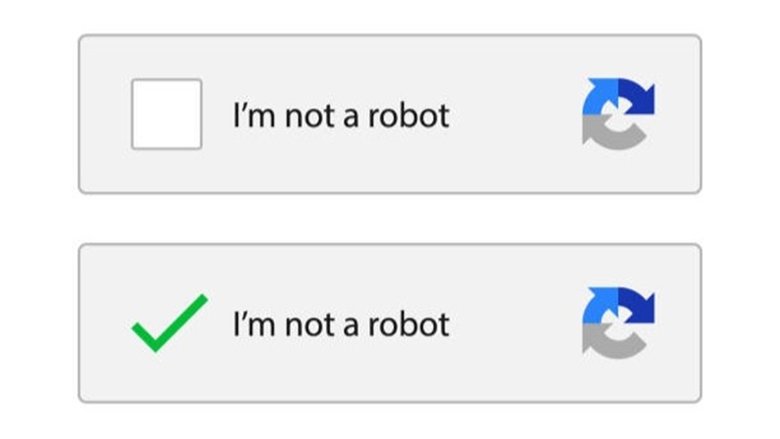Click the green checkmark in the verified widget
Screen dimensions: 780x439
[x=168, y=322]
